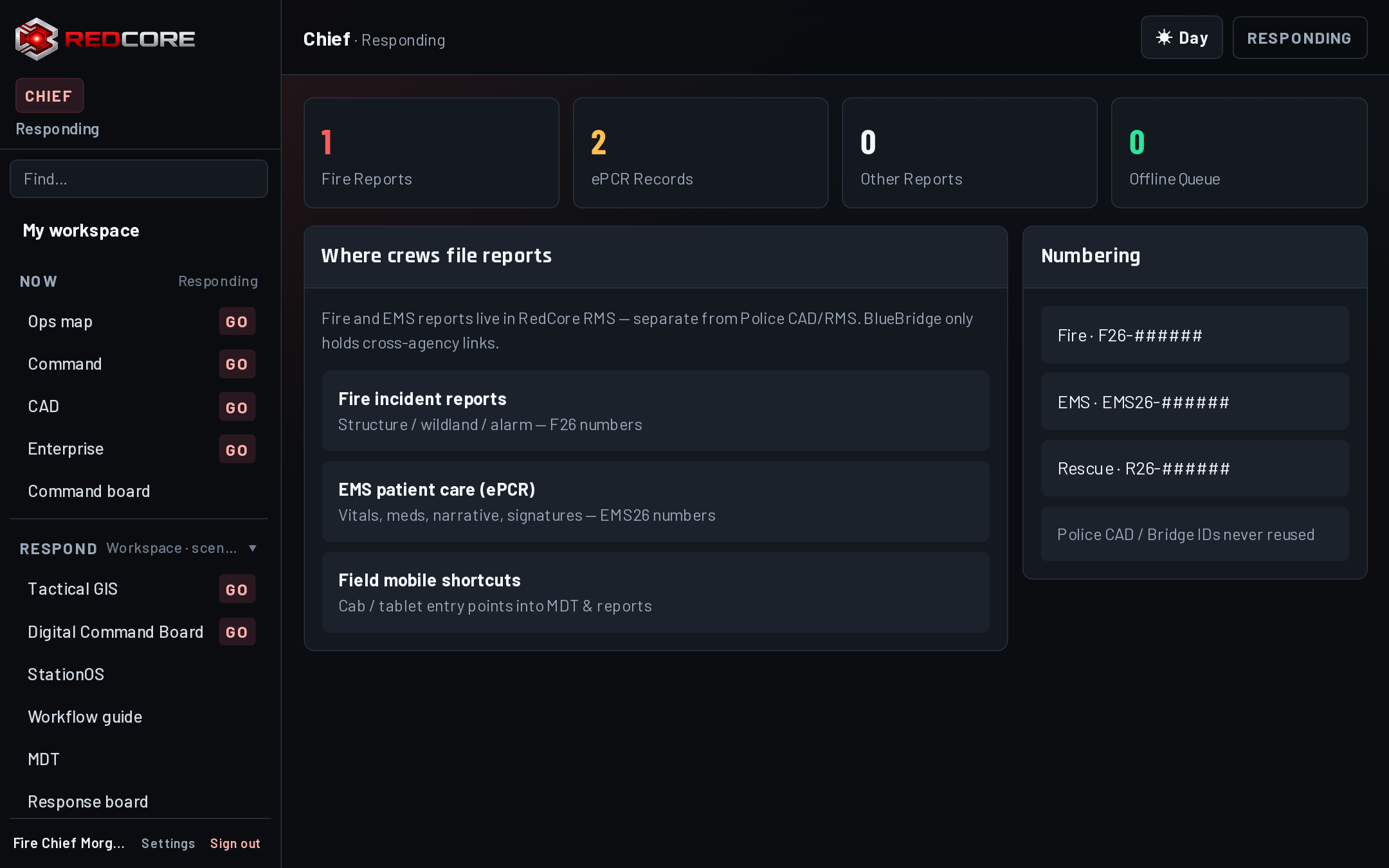The image size is (1389, 868).
Task: Click the Numbering panel heading
Action: [1091, 256]
